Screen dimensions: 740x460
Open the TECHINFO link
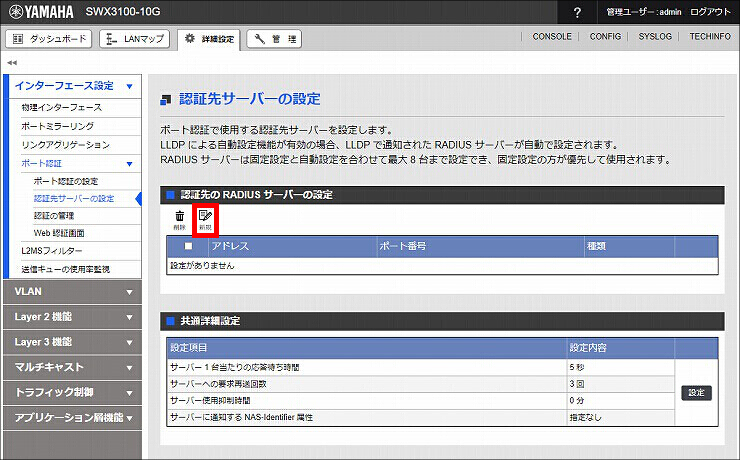point(710,36)
